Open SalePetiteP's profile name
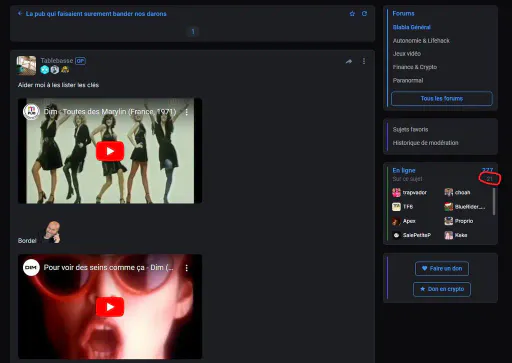The width and height of the screenshot is (512, 363). click(417, 235)
